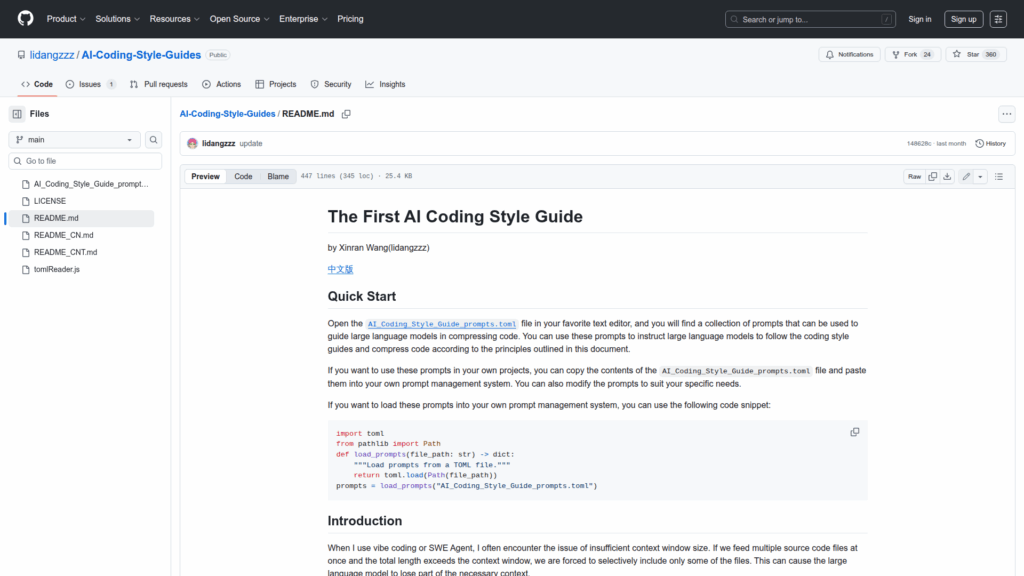
Task: Switch file view to Code
Action: coord(243,177)
